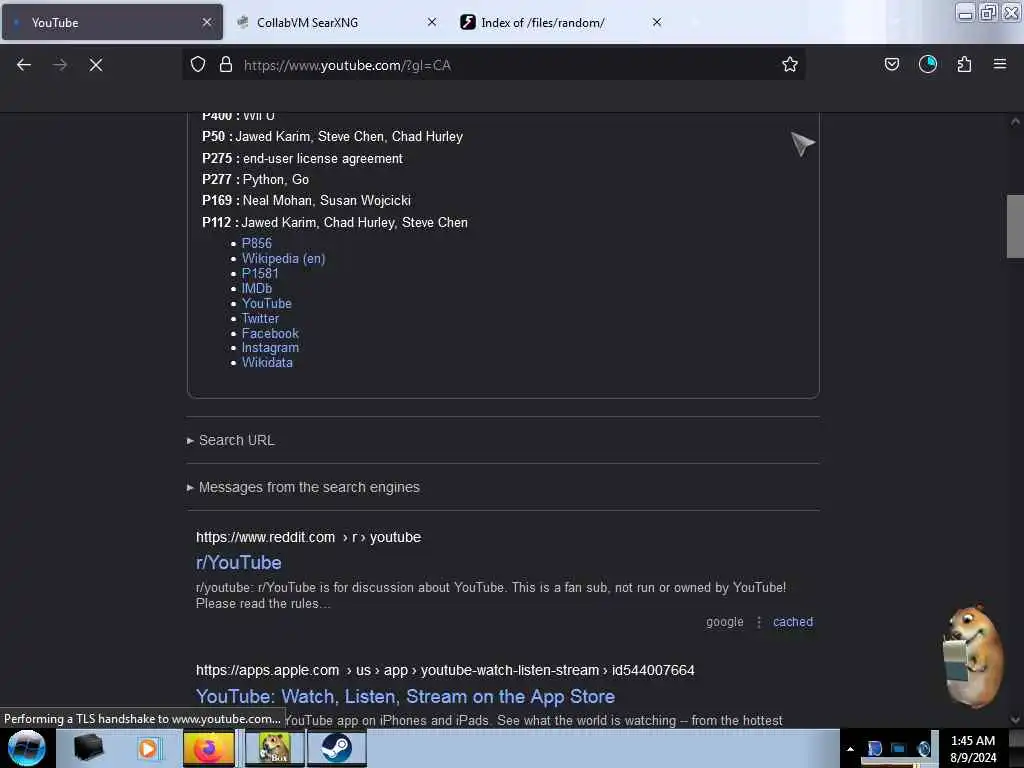Click the hamster desktop assistant
1024x768 pixels.
(x=971, y=656)
